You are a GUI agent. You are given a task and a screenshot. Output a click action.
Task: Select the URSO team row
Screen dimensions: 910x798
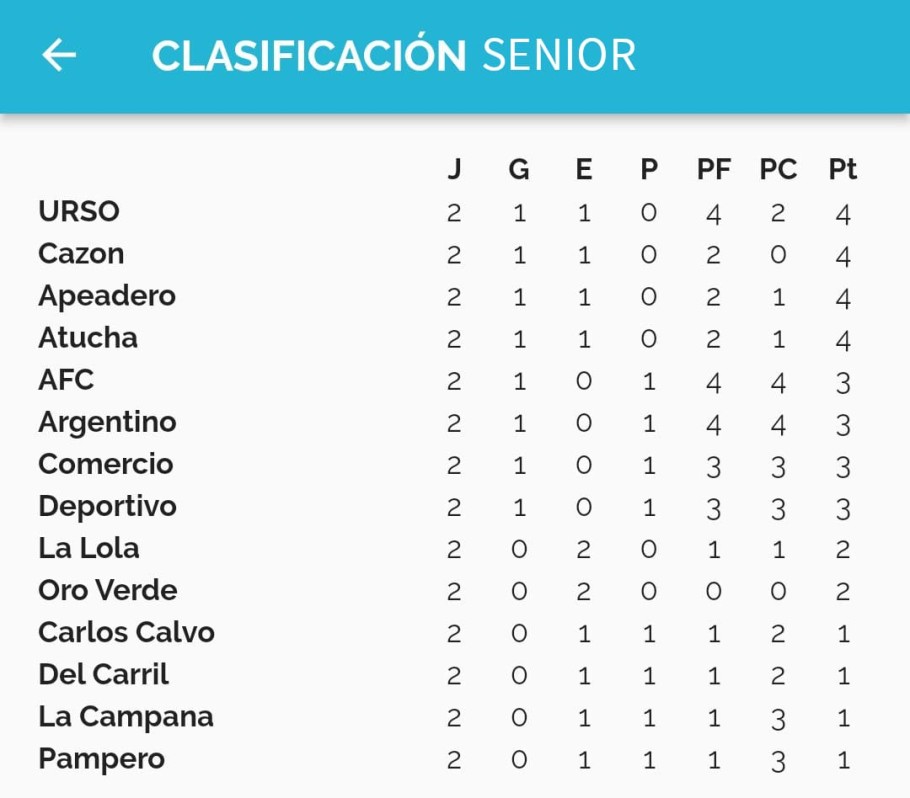click(79, 212)
